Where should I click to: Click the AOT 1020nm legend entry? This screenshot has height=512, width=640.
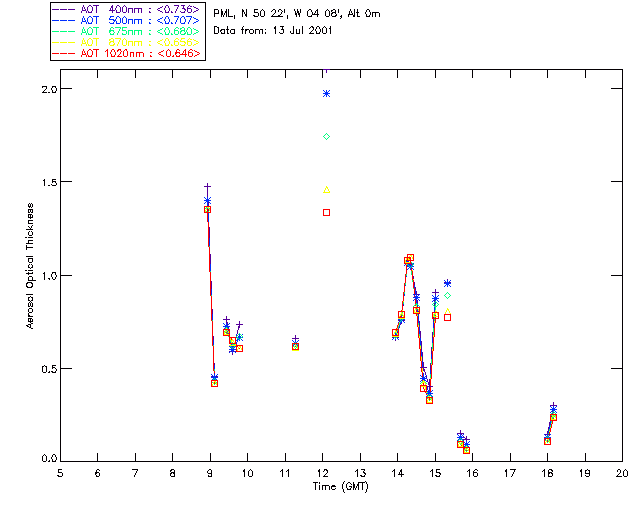click(126, 53)
